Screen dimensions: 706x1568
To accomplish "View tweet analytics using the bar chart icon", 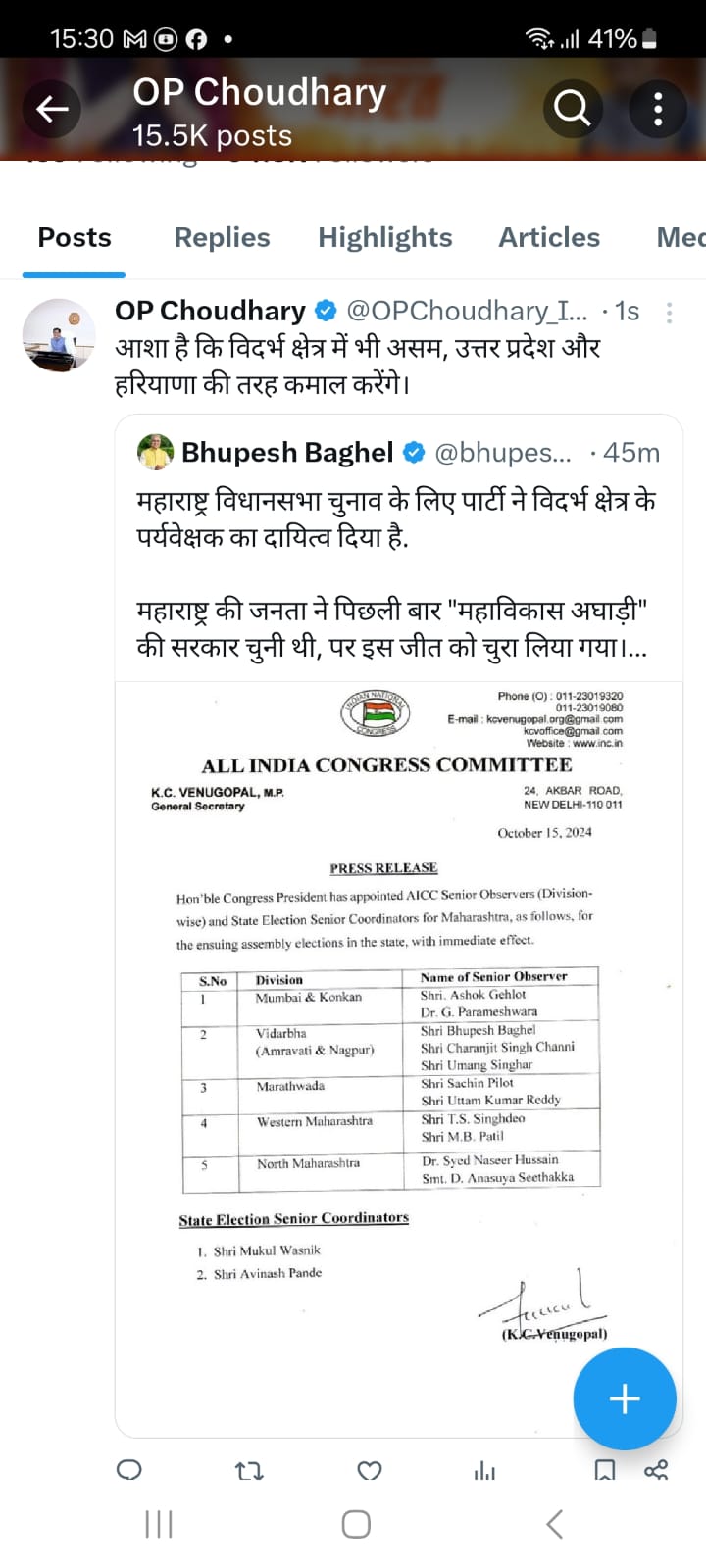I will pos(485,1470).
